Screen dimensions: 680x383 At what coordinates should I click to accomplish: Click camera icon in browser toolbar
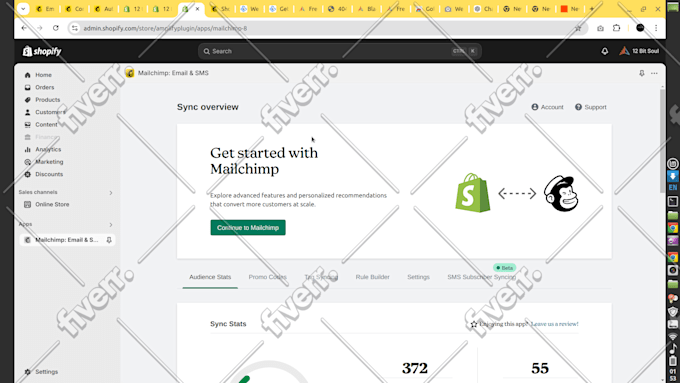click(600, 28)
